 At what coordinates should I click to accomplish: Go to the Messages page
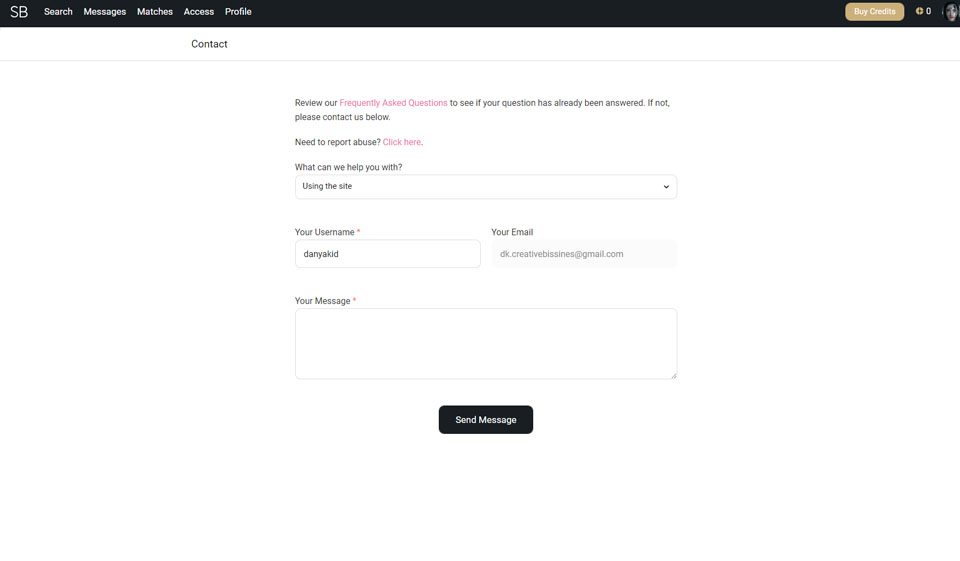105,12
